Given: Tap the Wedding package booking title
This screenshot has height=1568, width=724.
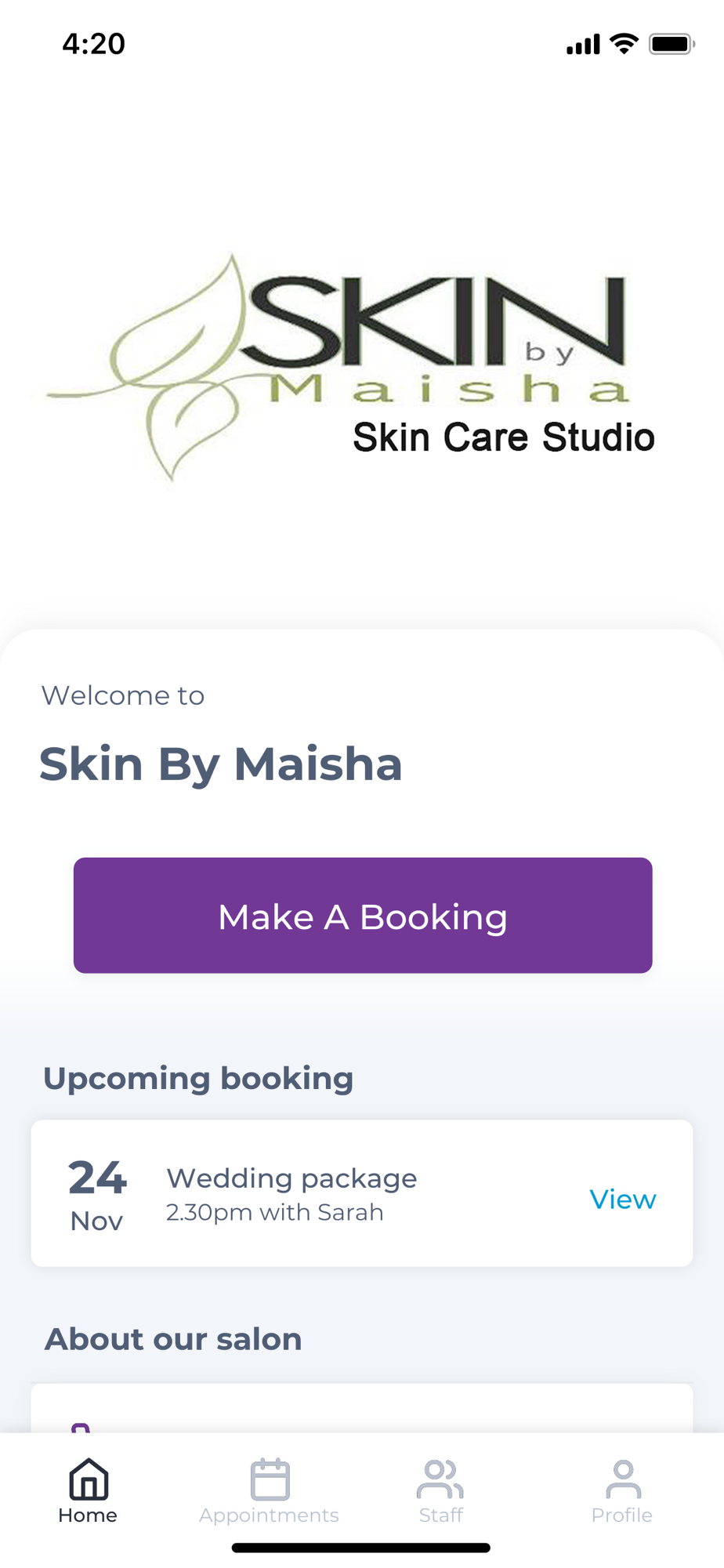Looking at the screenshot, I should 291,1178.
